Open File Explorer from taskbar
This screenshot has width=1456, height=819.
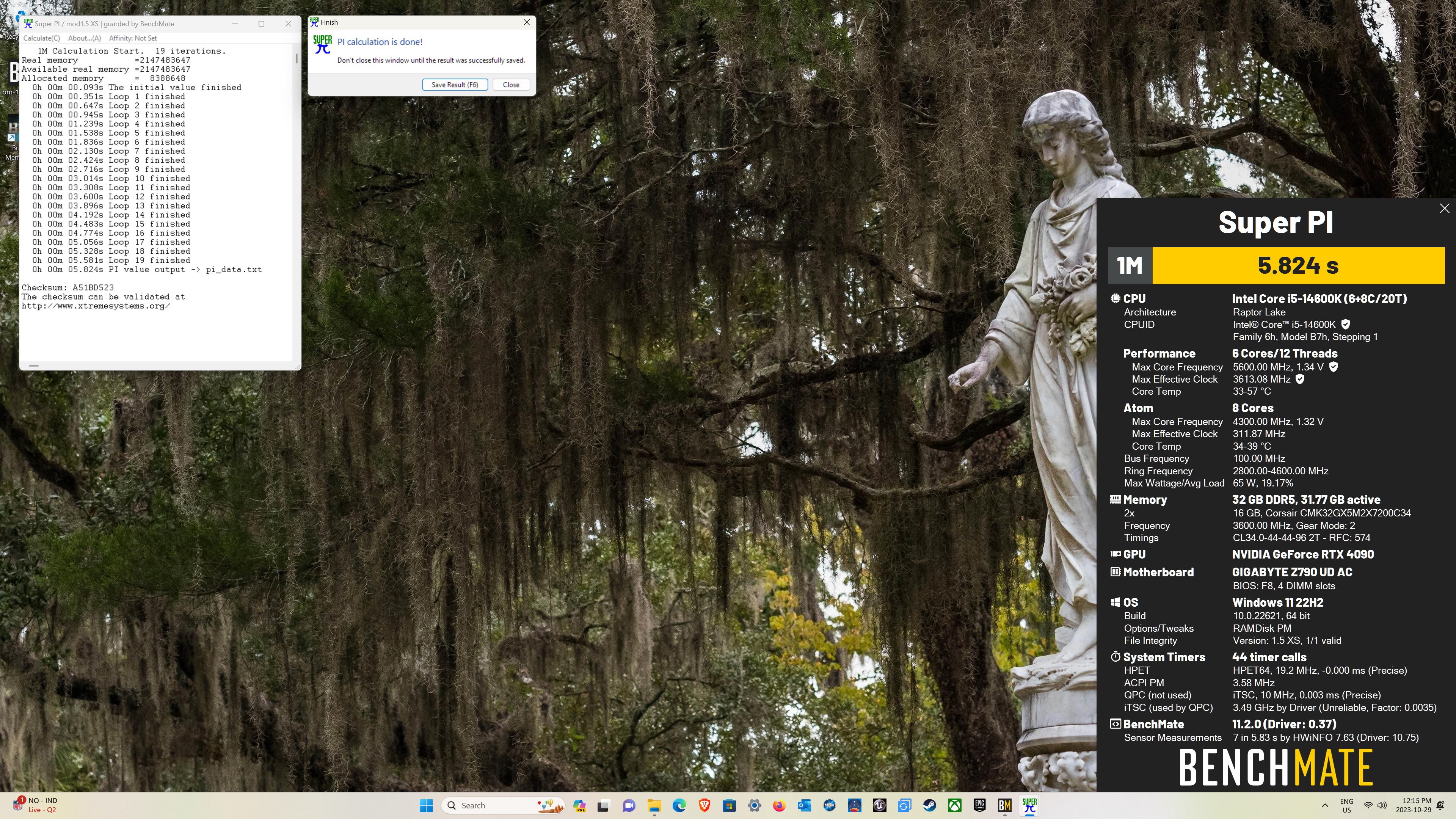pos(654,805)
